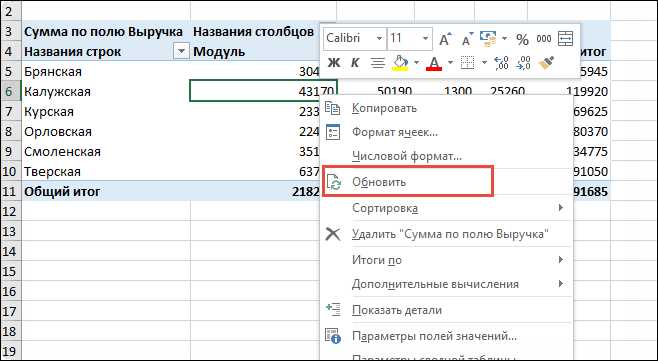This screenshot has width=658, height=361.
Task: Select the Модуль column header cell
Action: [254, 52]
